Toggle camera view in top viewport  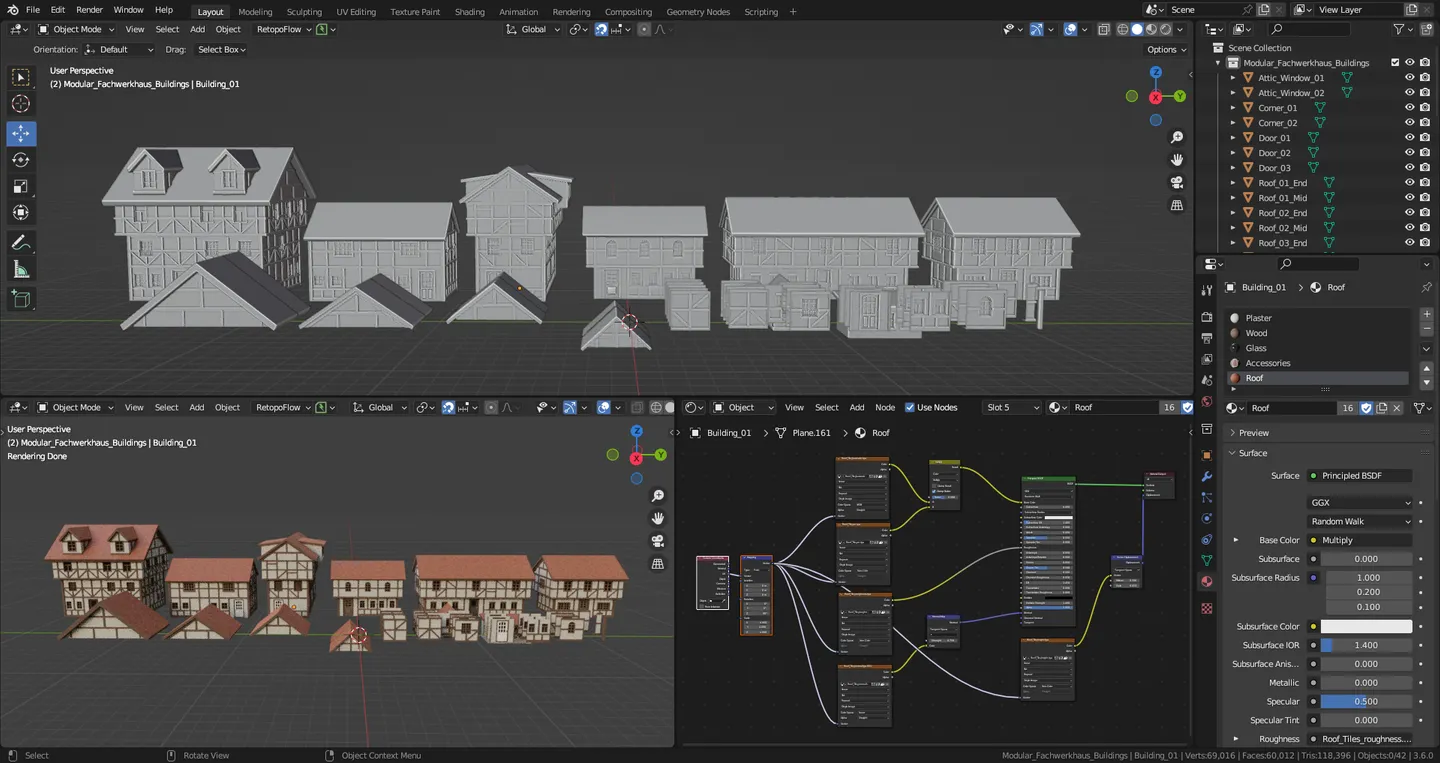point(1177,182)
